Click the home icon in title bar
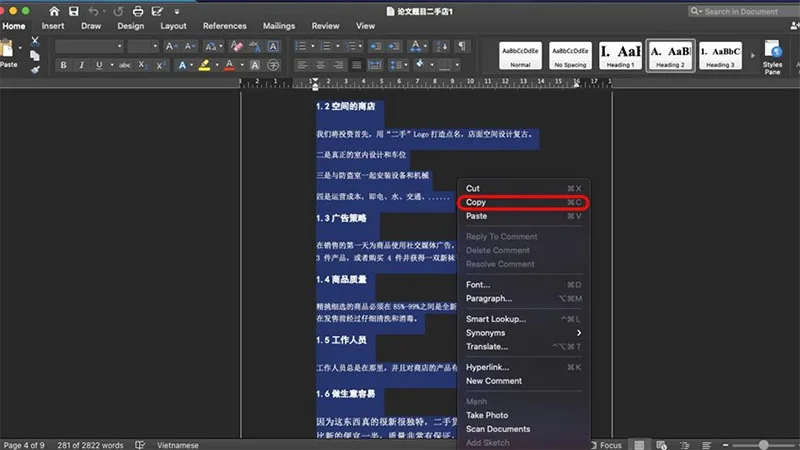The width and height of the screenshot is (800, 450). click(x=54, y=11)
